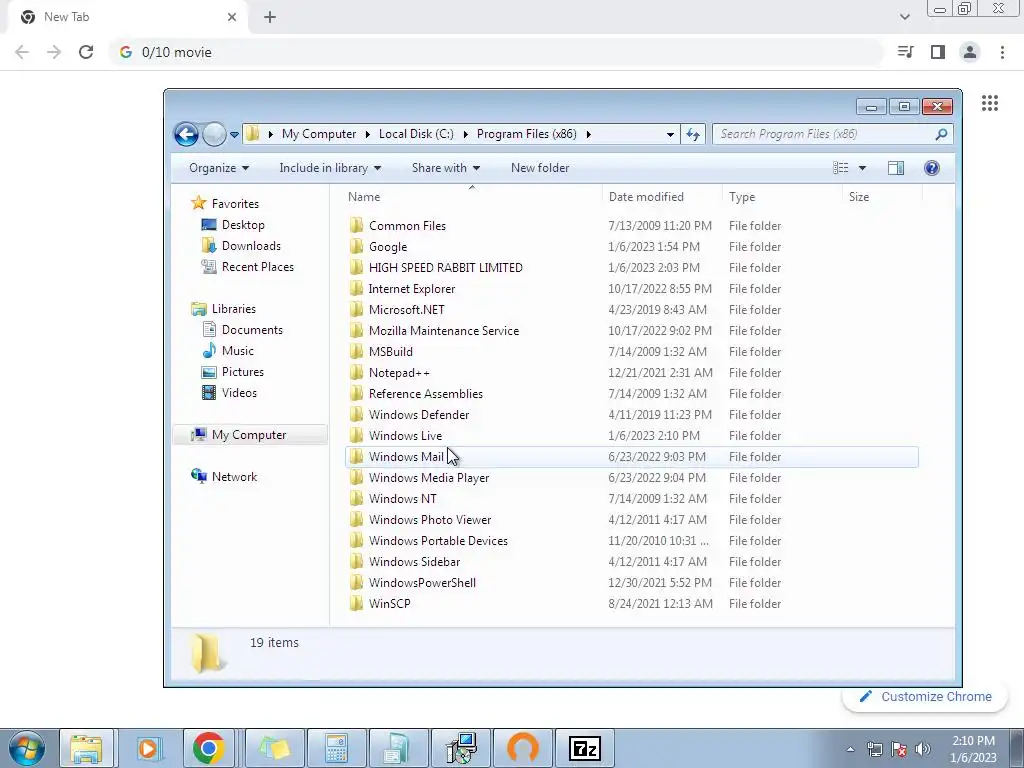Screen dimensions: 1024x768
Task: Click the change view icon
Action: click(840, 168)
